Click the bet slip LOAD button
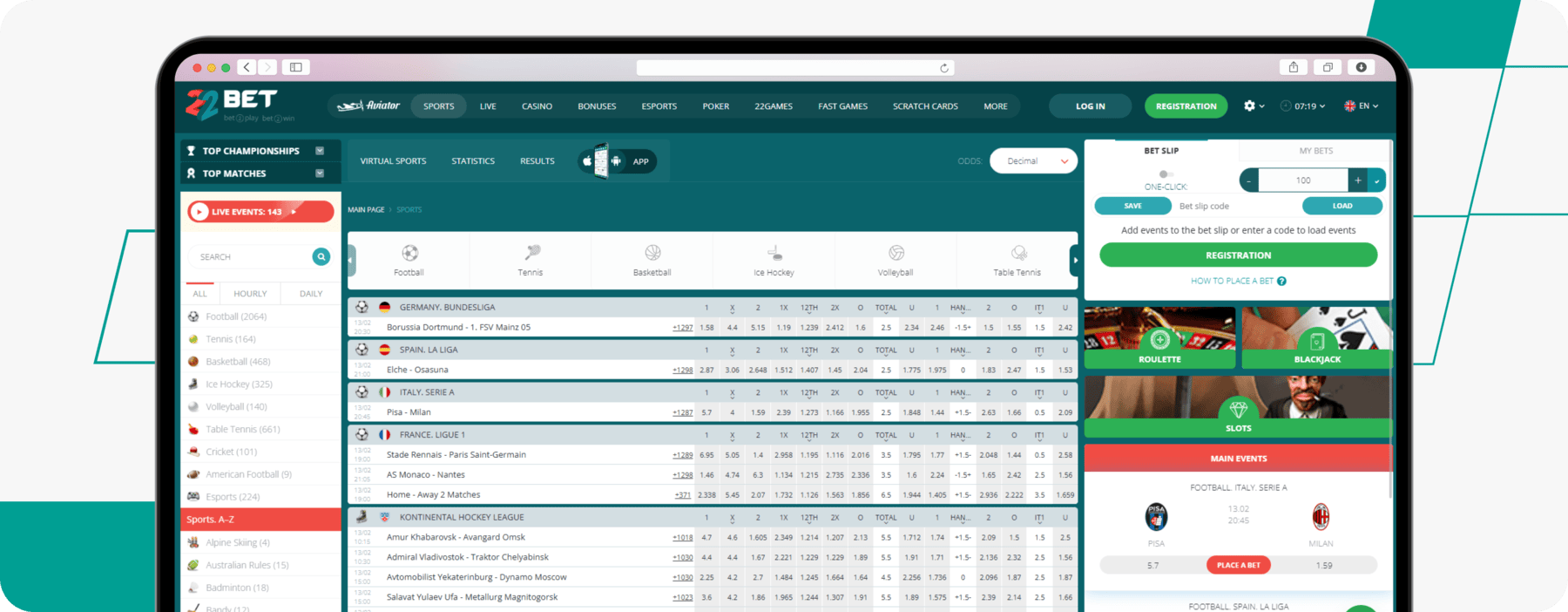 (x=1342, y=206)
